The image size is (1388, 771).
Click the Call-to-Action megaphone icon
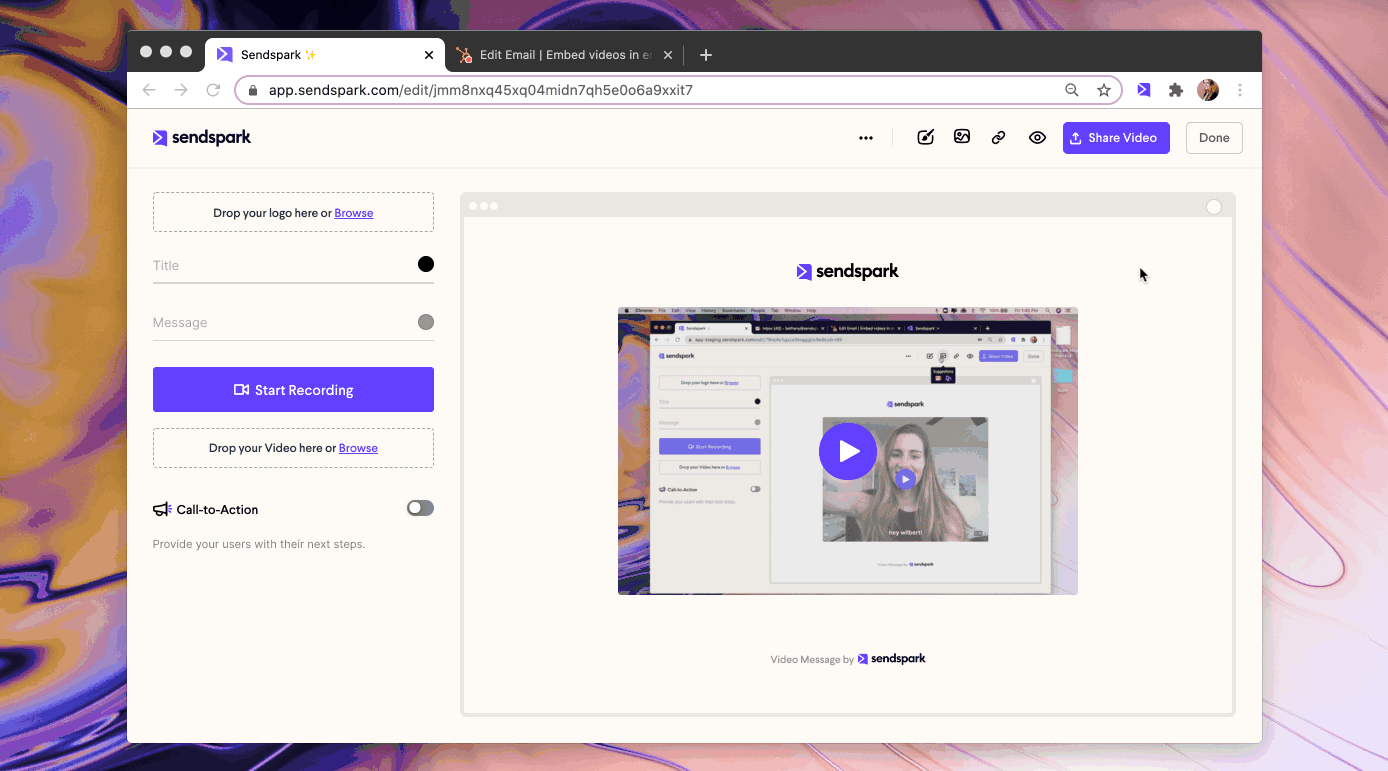pos(162,509)
